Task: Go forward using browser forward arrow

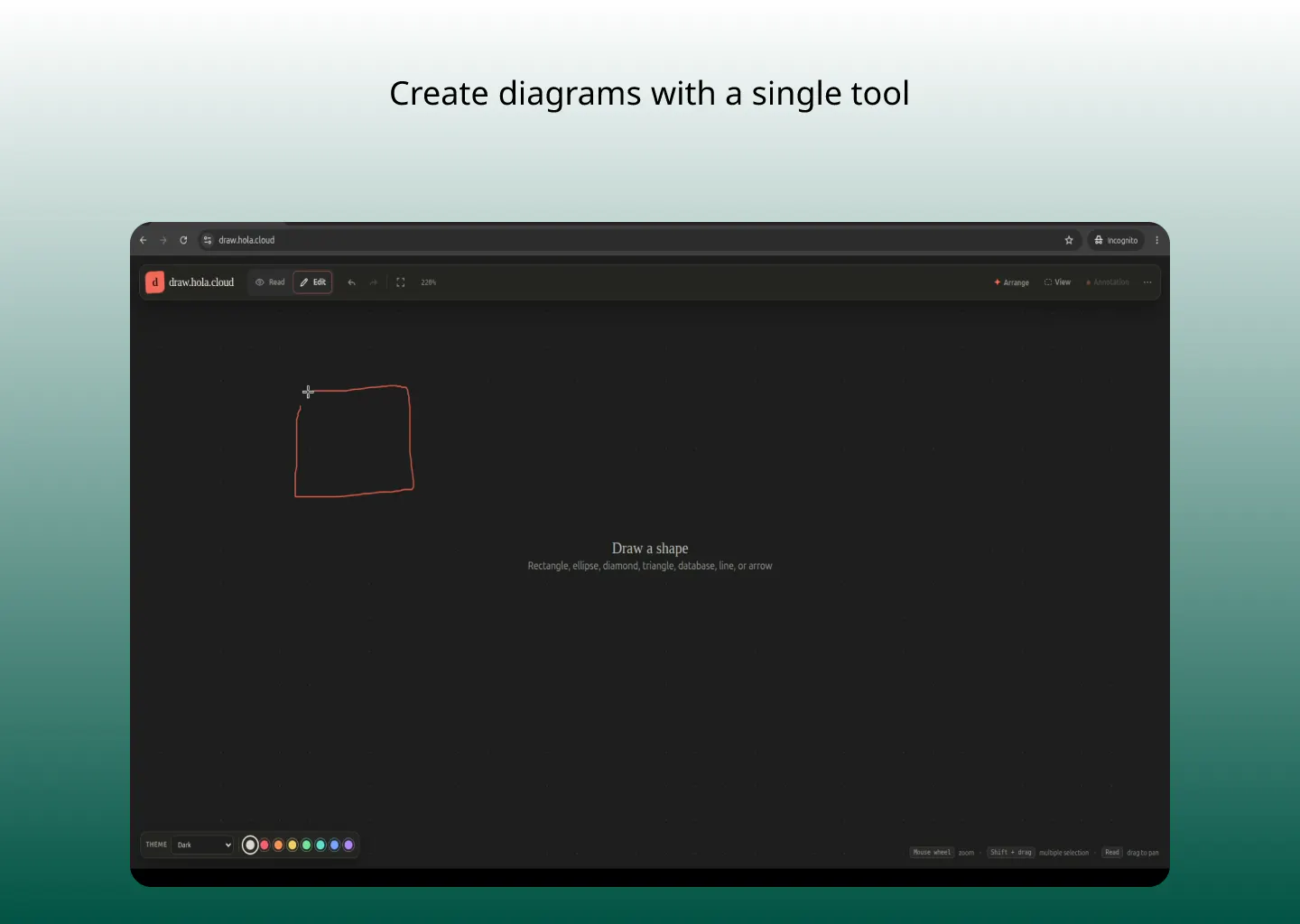Action: pos(163,240)
